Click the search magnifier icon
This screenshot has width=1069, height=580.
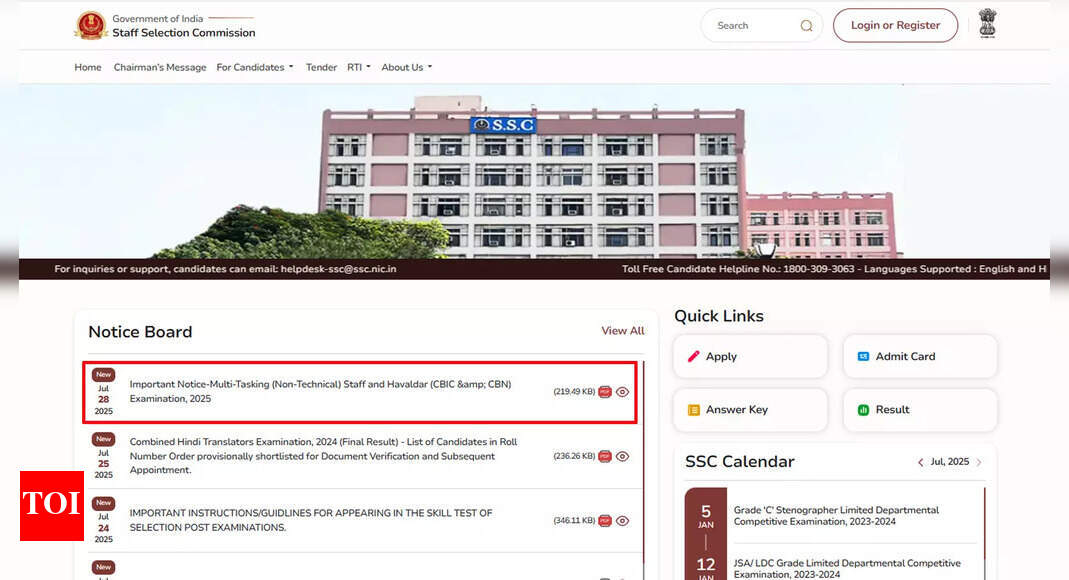pos(806,26)
